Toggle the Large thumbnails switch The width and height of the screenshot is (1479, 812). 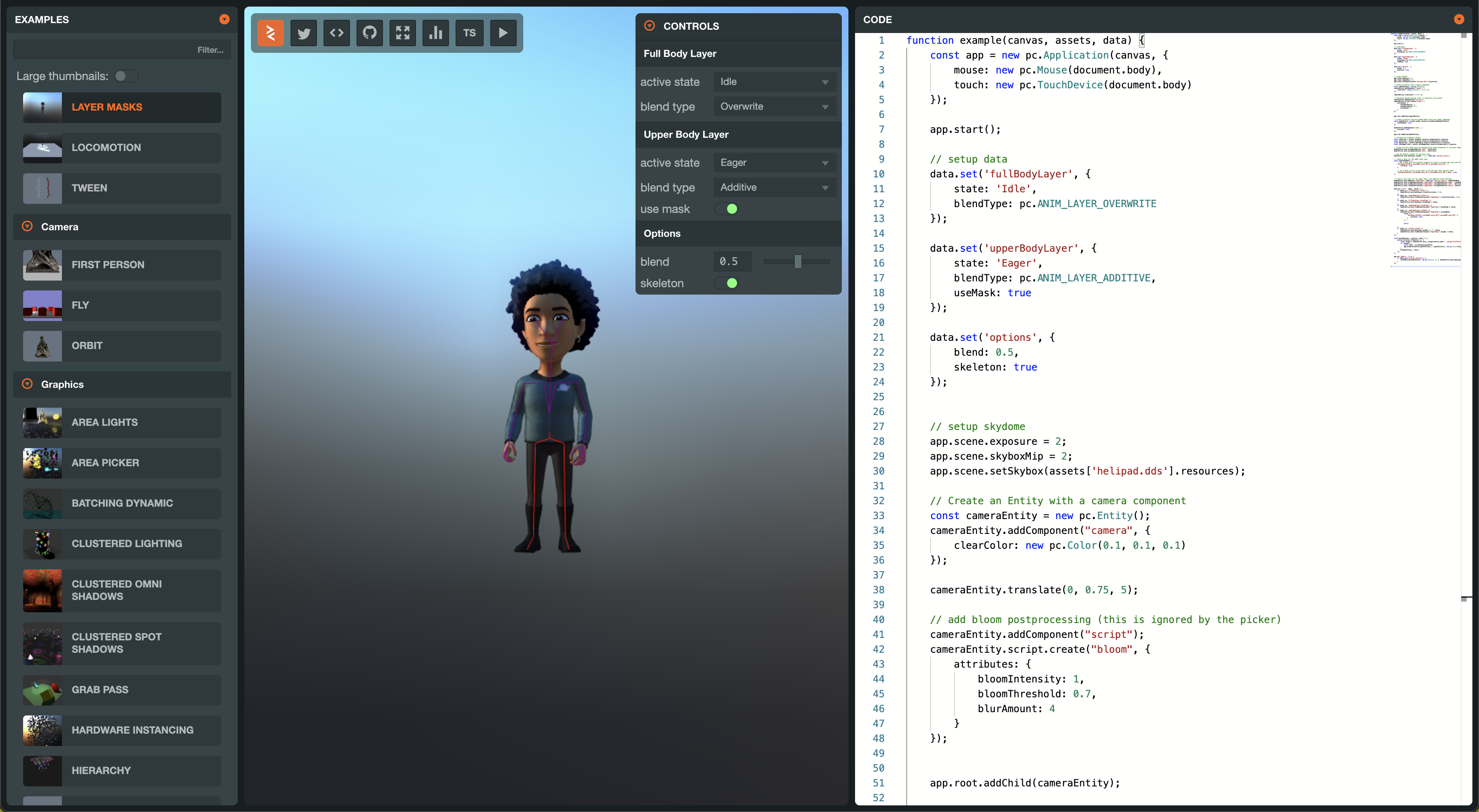click(x=125, y=76)
